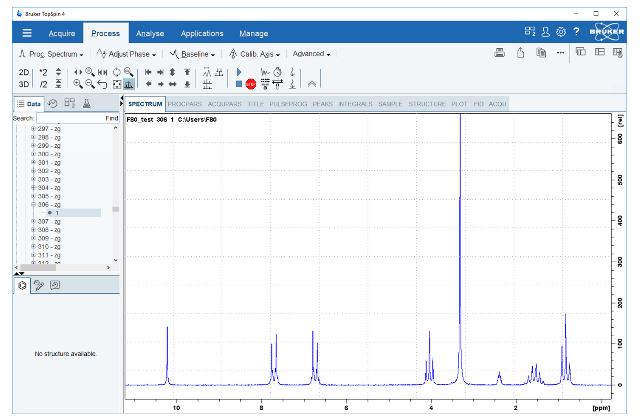The image size is (640, 420).
Task: Click the Find button in search
Action: (111, 118)
